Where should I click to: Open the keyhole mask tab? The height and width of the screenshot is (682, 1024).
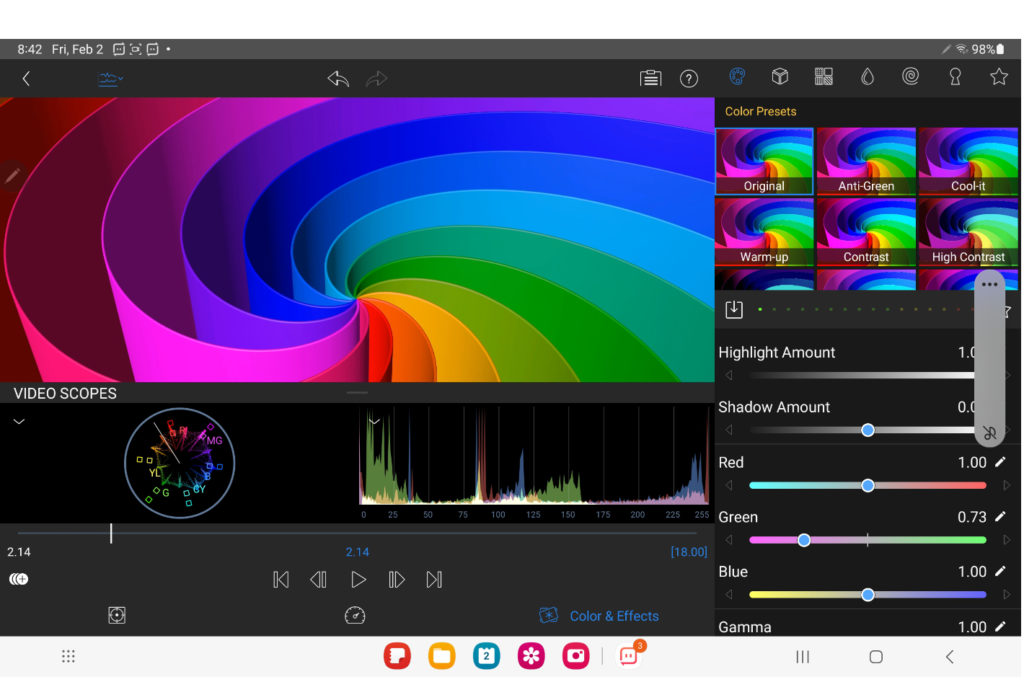(x=955, y=77)
